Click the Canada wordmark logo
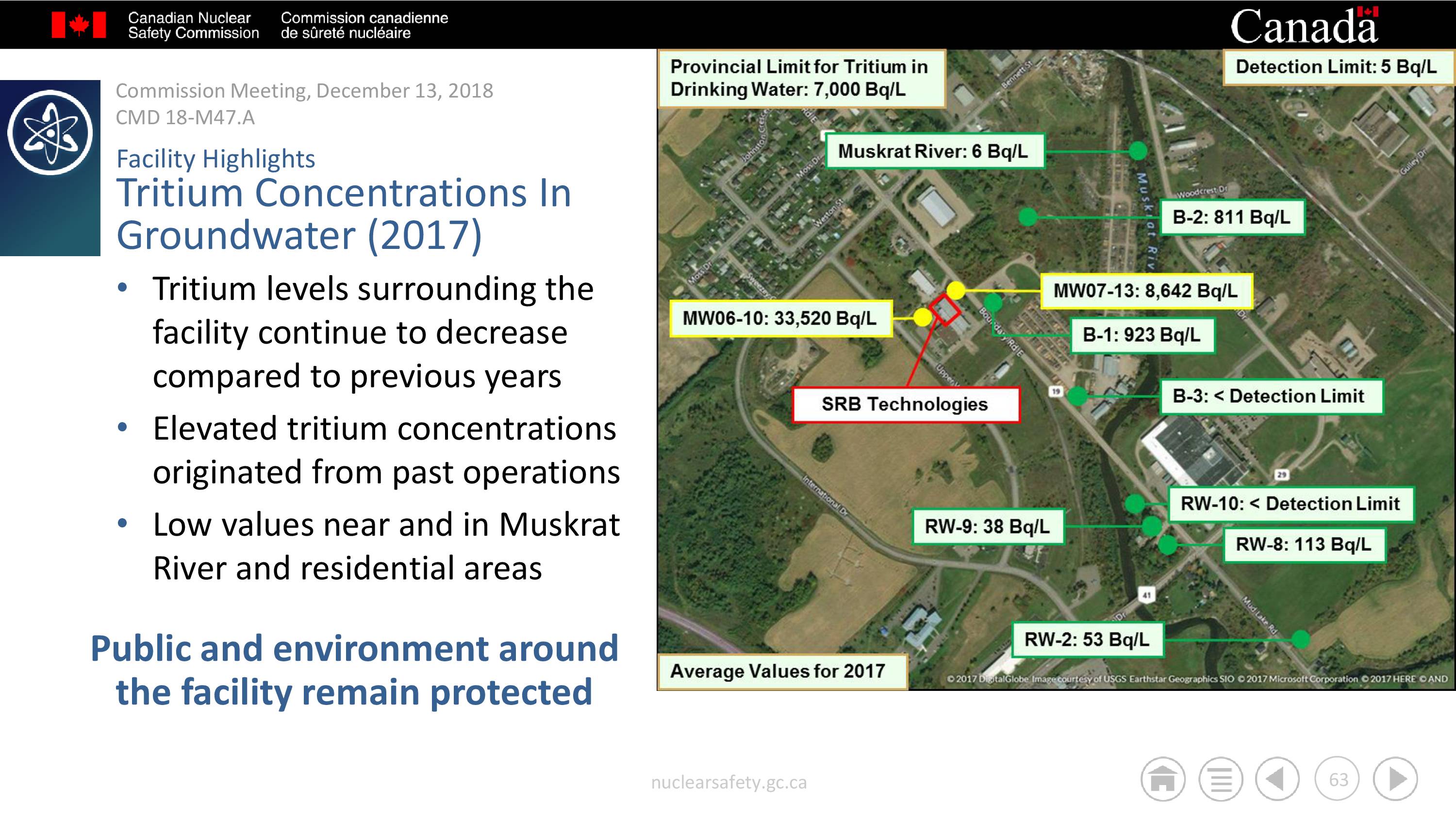 pyautogui.click(x=1305, y=25)
